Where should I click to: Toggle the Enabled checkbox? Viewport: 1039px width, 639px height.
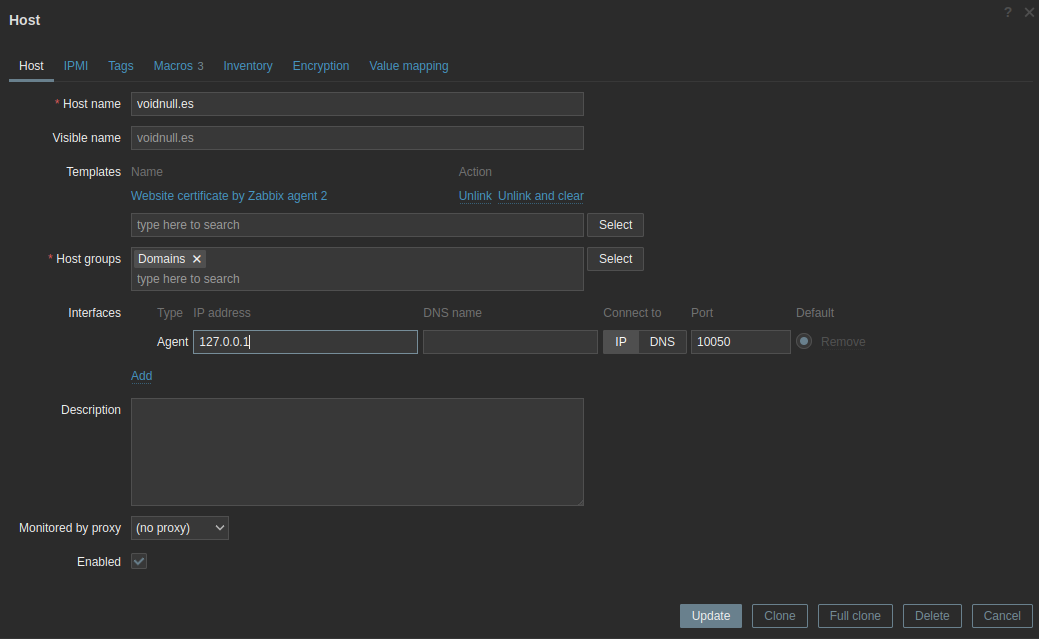pos(139,562)
